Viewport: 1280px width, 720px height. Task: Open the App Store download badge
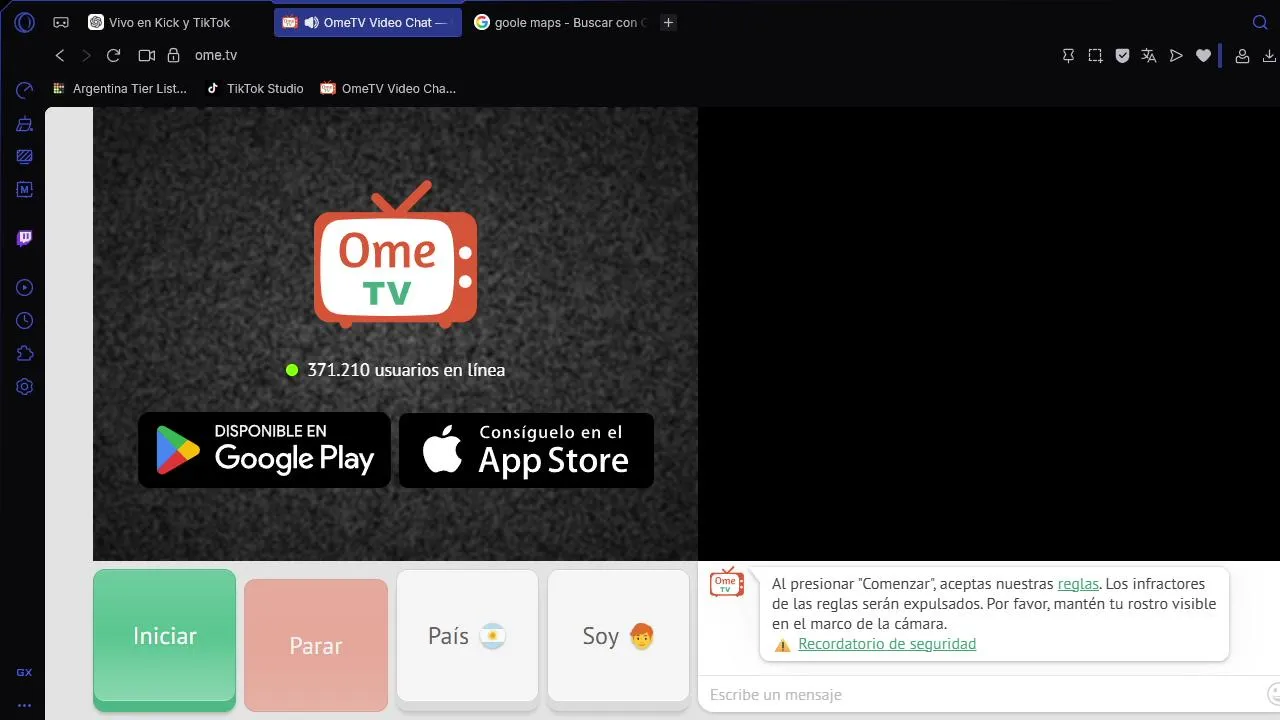526,450
